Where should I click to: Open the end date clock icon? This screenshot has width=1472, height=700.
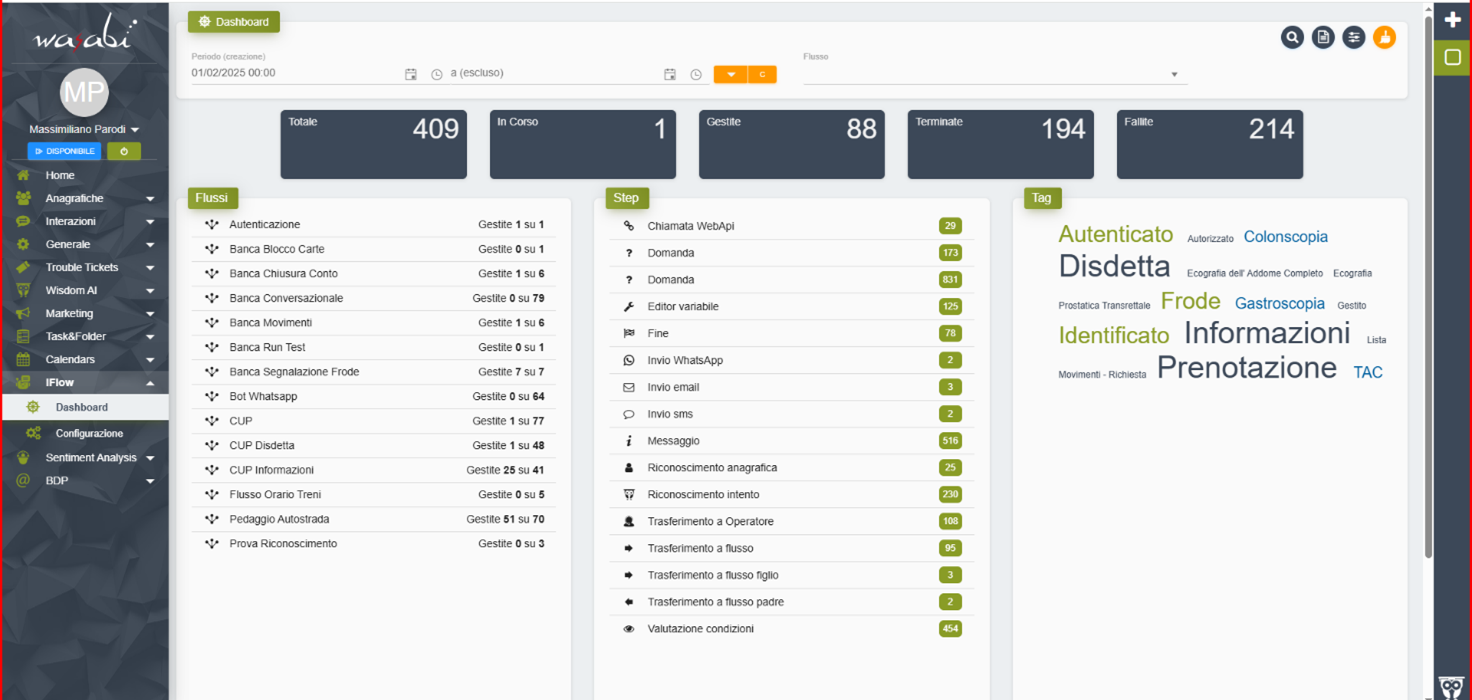click(696, 74)
